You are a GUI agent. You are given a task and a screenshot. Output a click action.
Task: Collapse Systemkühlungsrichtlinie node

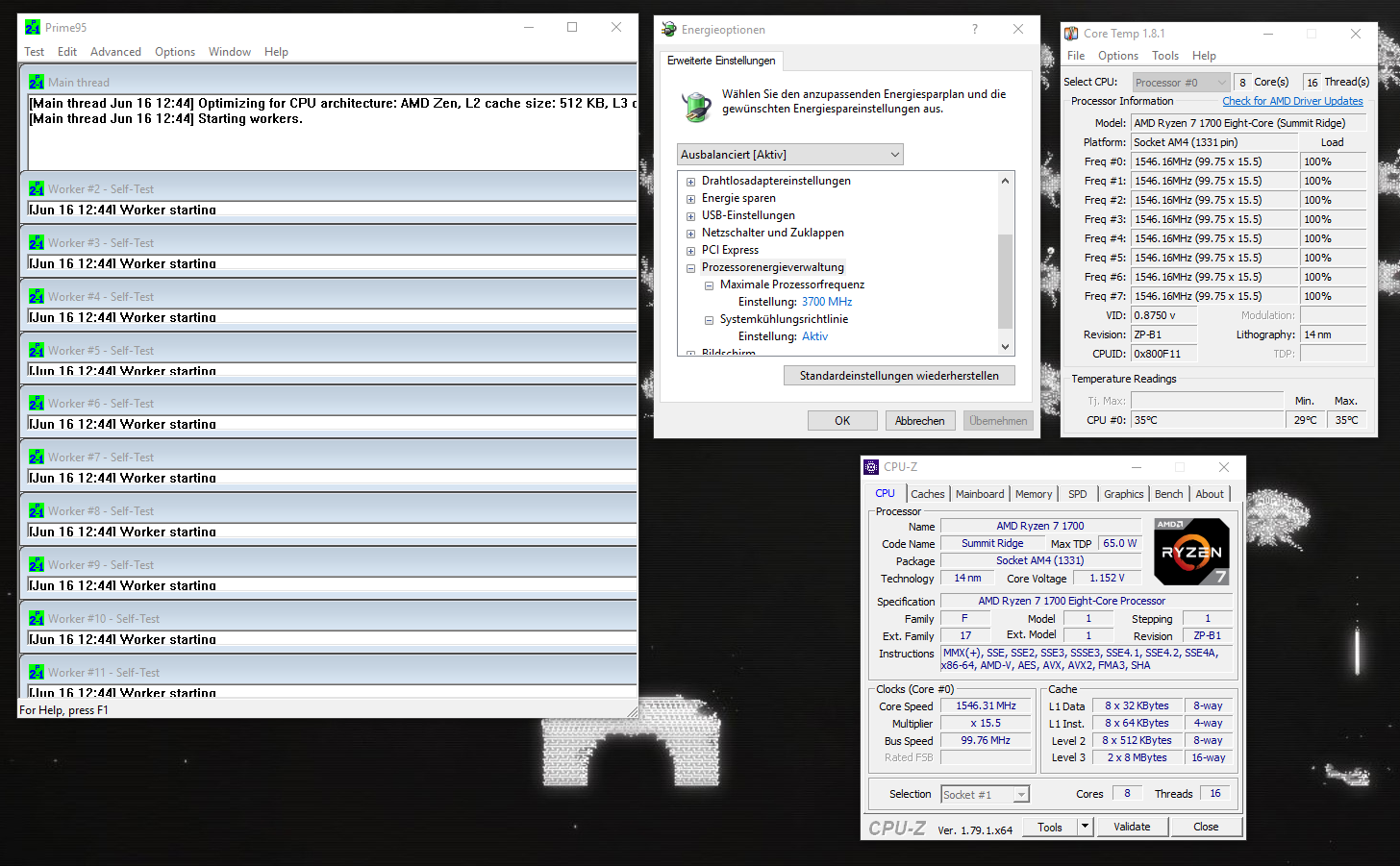pos(709,320)
